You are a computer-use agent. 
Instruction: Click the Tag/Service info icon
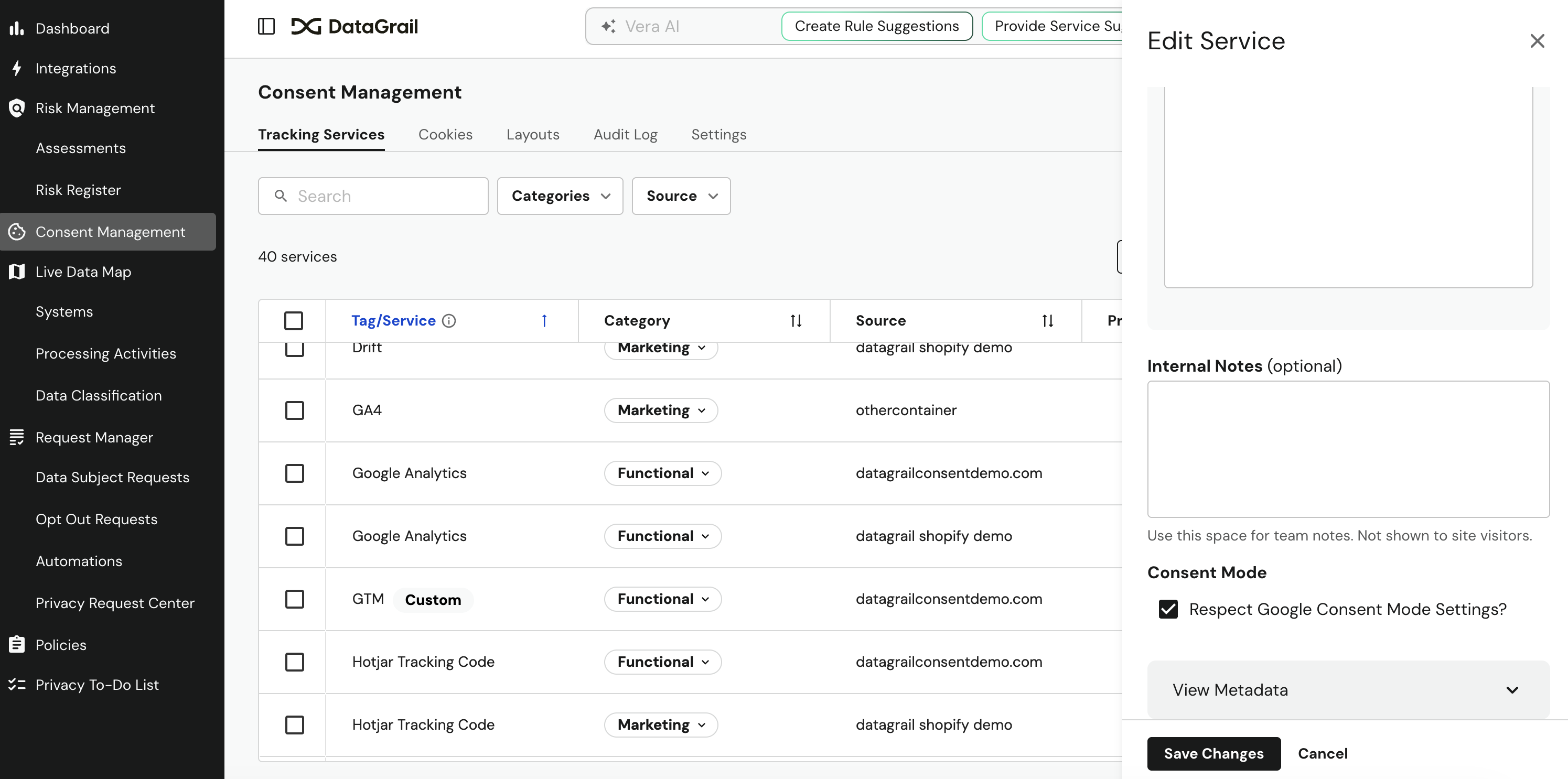tap(448, 321)
